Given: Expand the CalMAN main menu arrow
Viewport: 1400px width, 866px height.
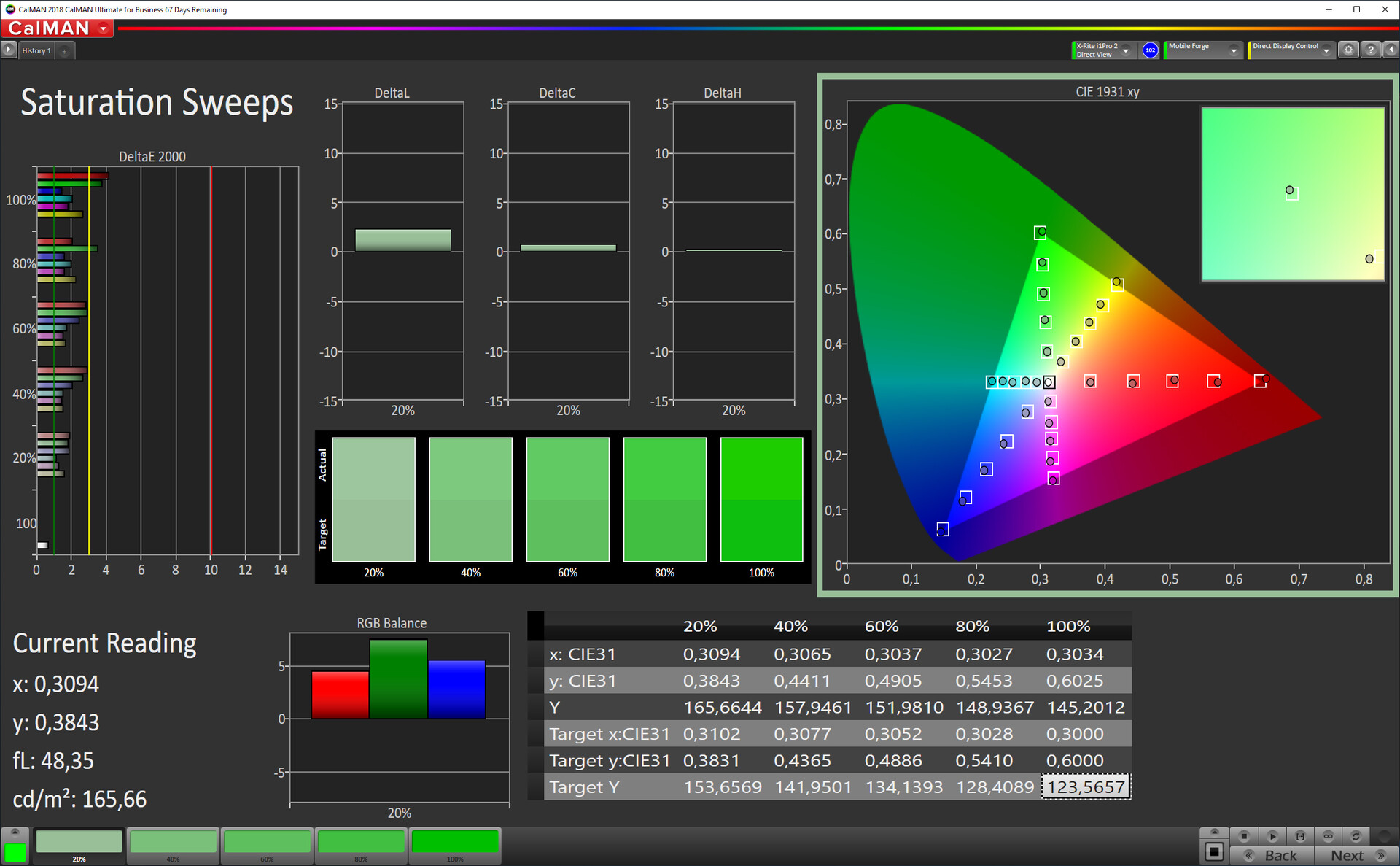Looking at the screenshot, I should click(104, 28).
